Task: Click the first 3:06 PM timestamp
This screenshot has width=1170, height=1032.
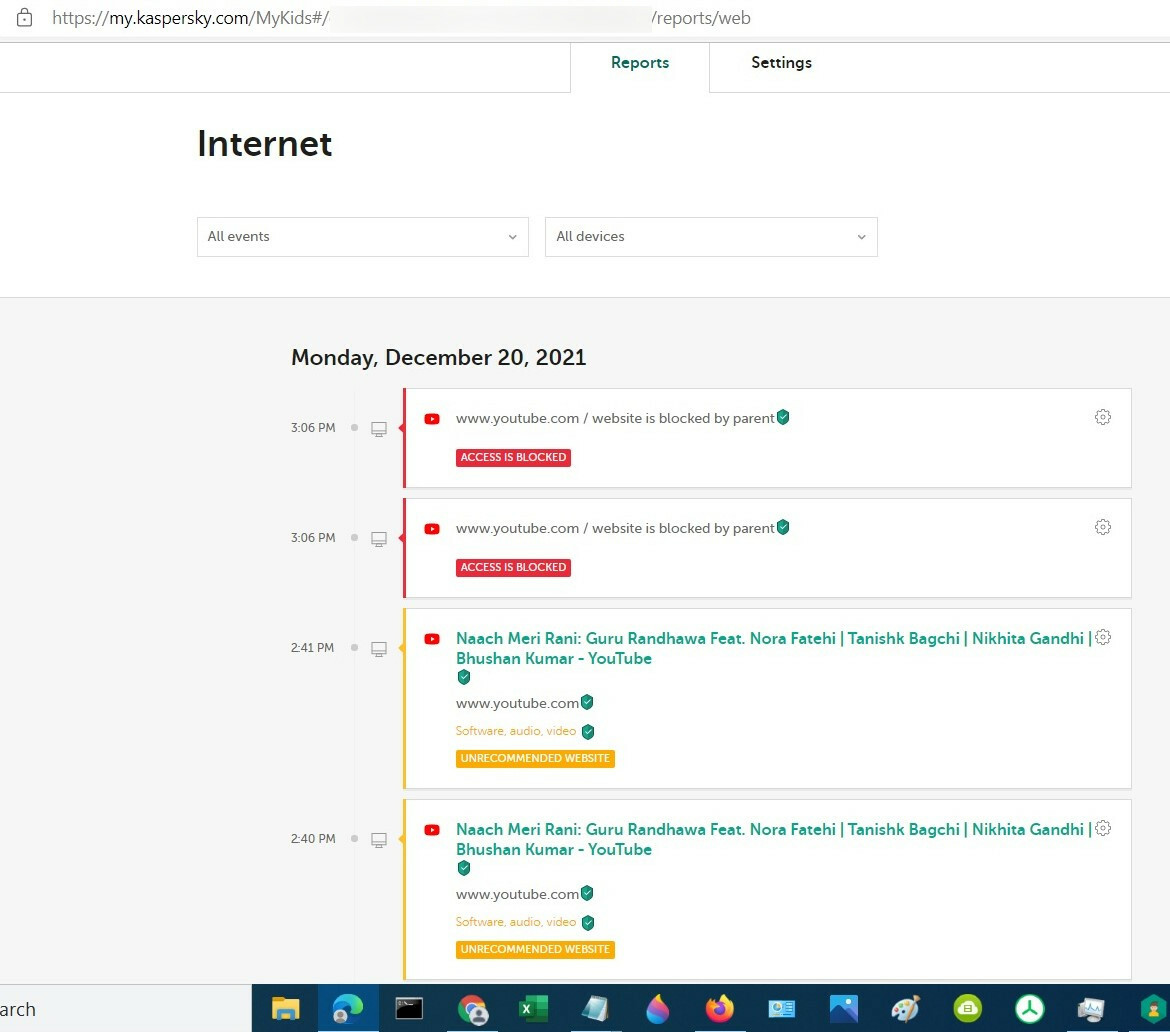Action: pyautogui.click(x=313, y=428)
